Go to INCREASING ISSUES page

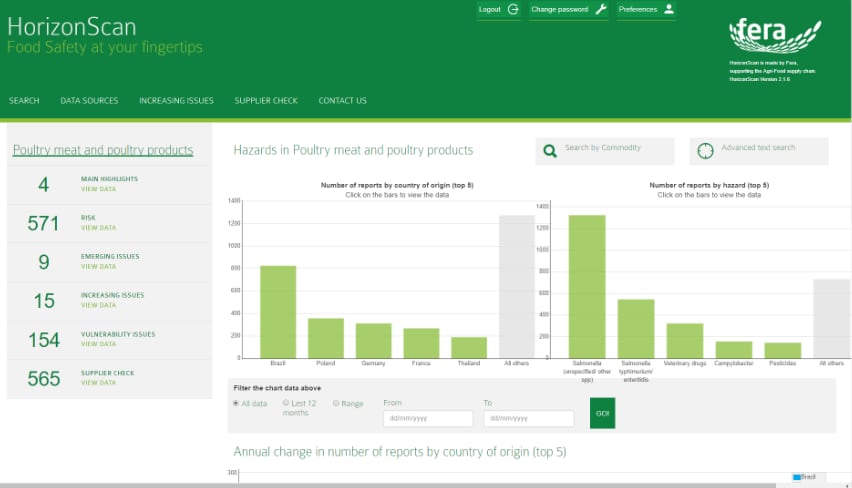pyautogui.click(x=176, y=101)
